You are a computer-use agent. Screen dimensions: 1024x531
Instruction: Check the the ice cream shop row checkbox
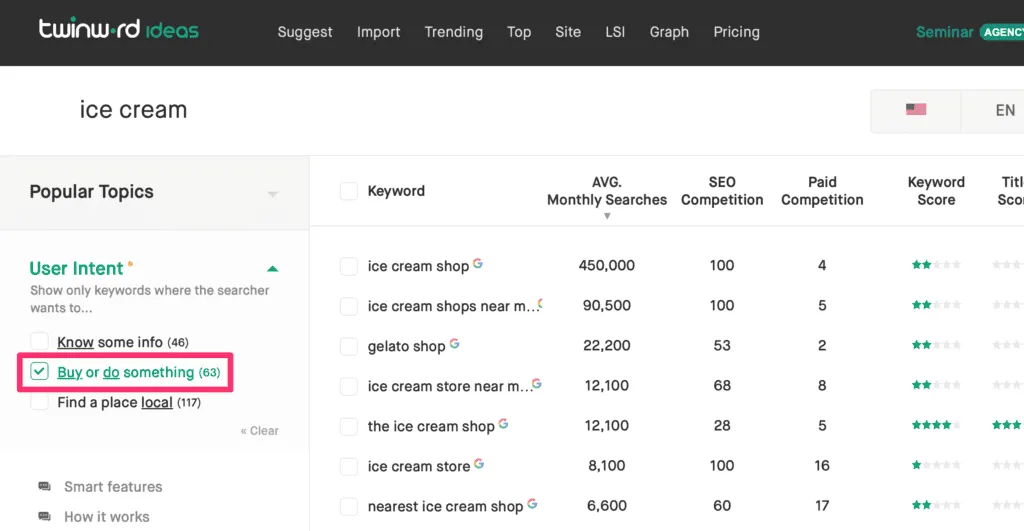coord(349,426)
